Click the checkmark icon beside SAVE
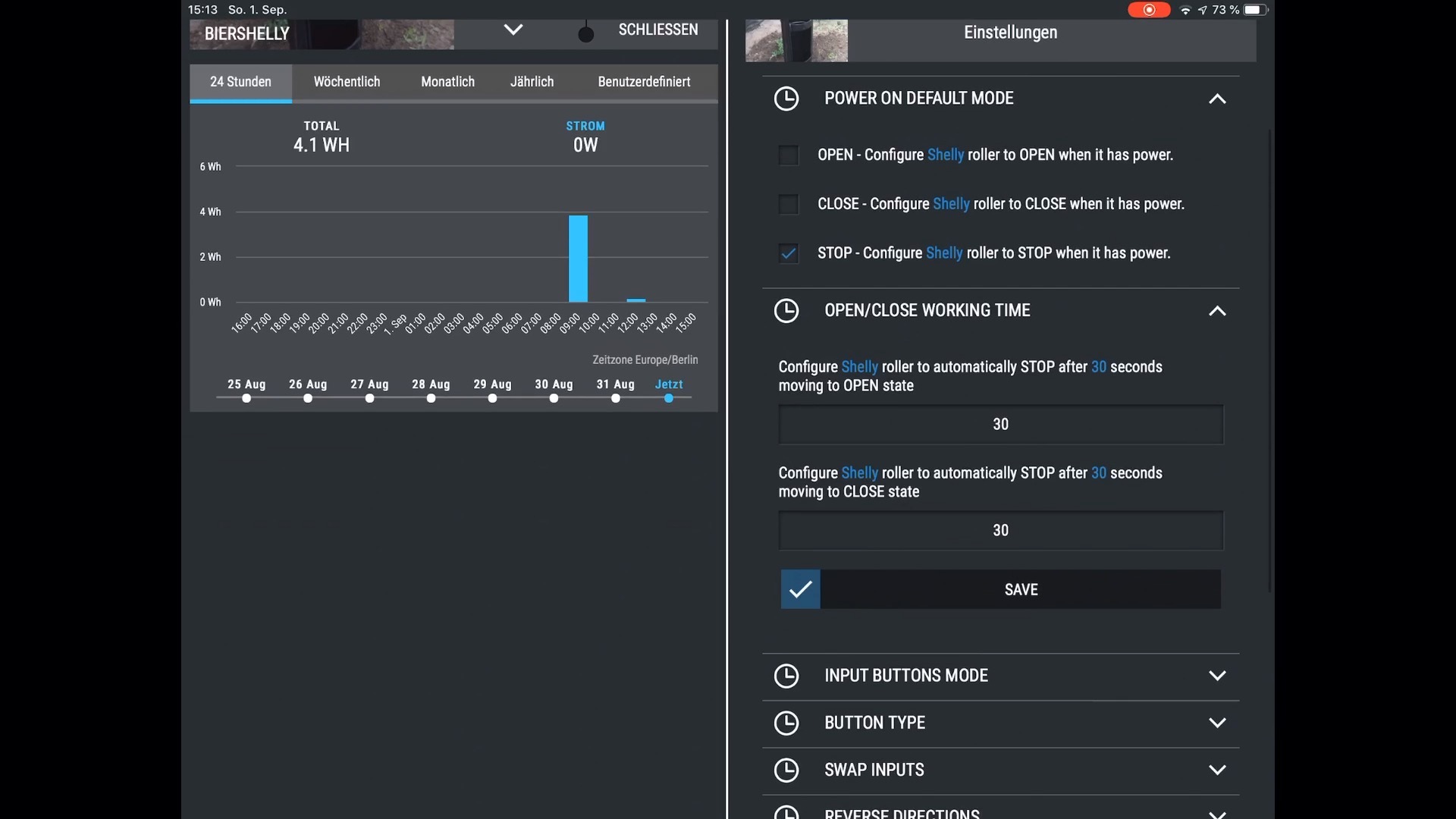 click(x=801, y=589)
